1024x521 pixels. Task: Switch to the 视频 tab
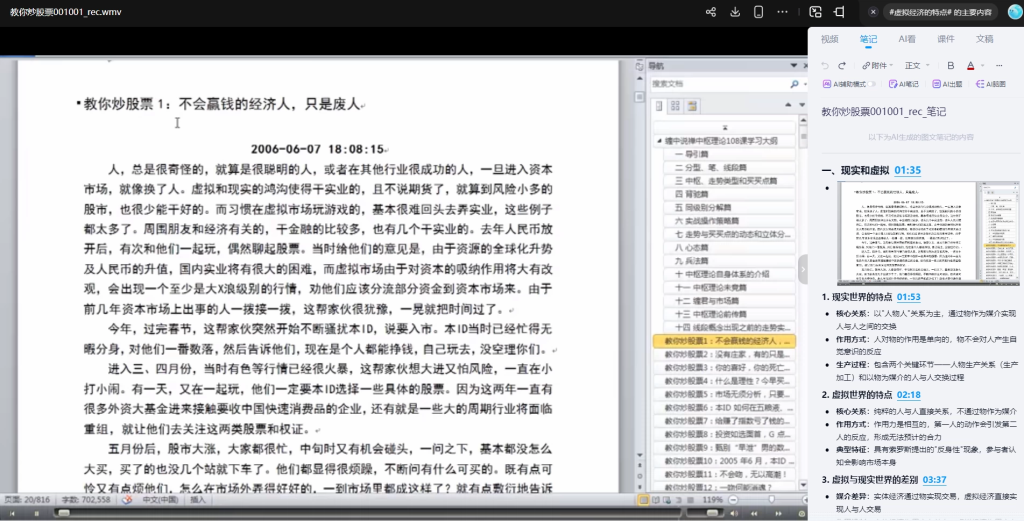tap(829, 39)
